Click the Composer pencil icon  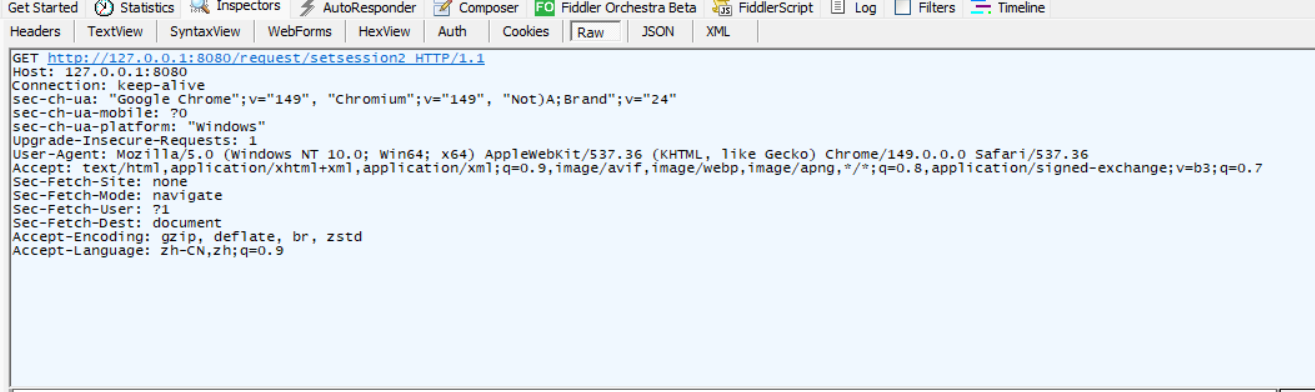click(x=442, y=8)
